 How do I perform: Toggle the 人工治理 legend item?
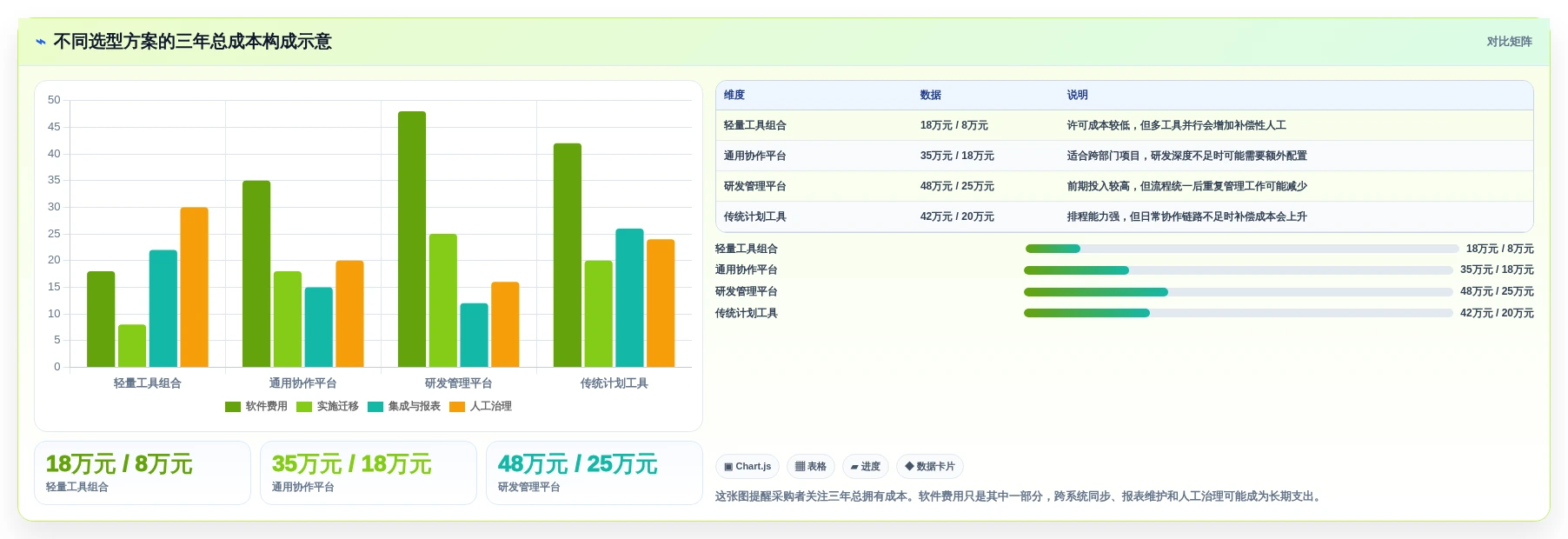click(x=481, y=406)
